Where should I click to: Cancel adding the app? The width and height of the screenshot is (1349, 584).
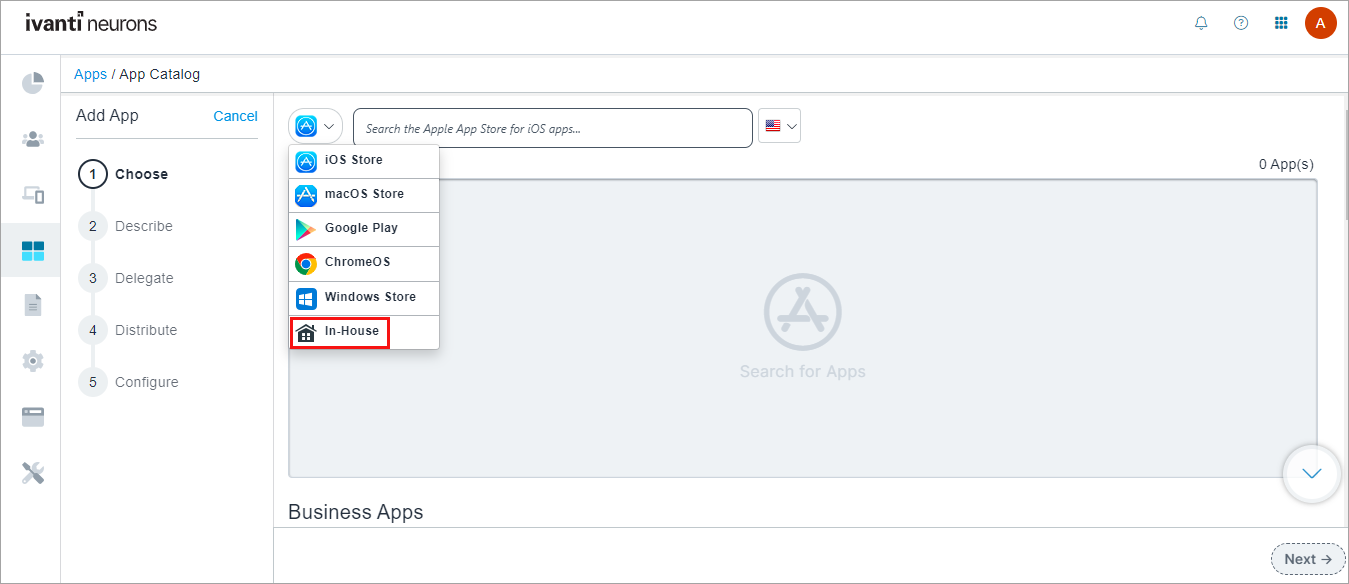235,116
